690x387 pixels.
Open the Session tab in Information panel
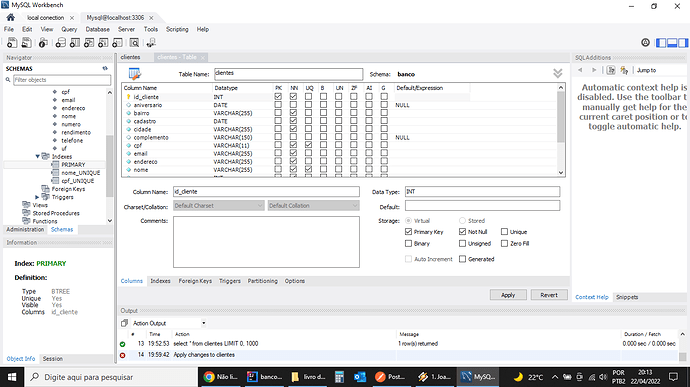tap(53, 359)
